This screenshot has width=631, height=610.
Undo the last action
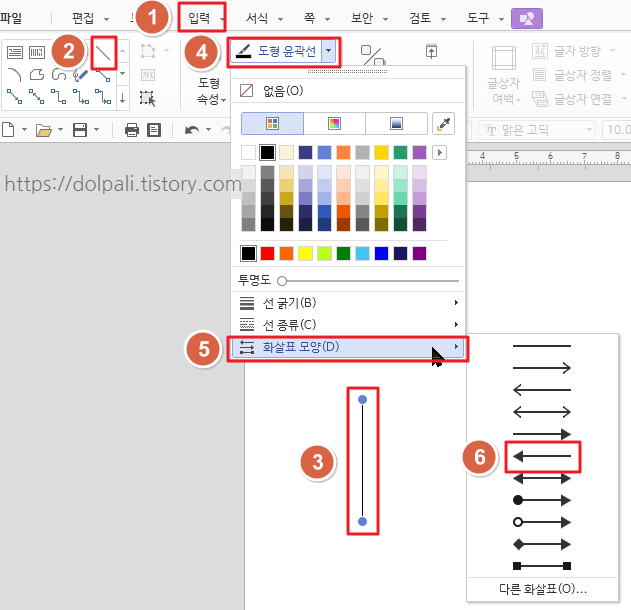(192, 130)
